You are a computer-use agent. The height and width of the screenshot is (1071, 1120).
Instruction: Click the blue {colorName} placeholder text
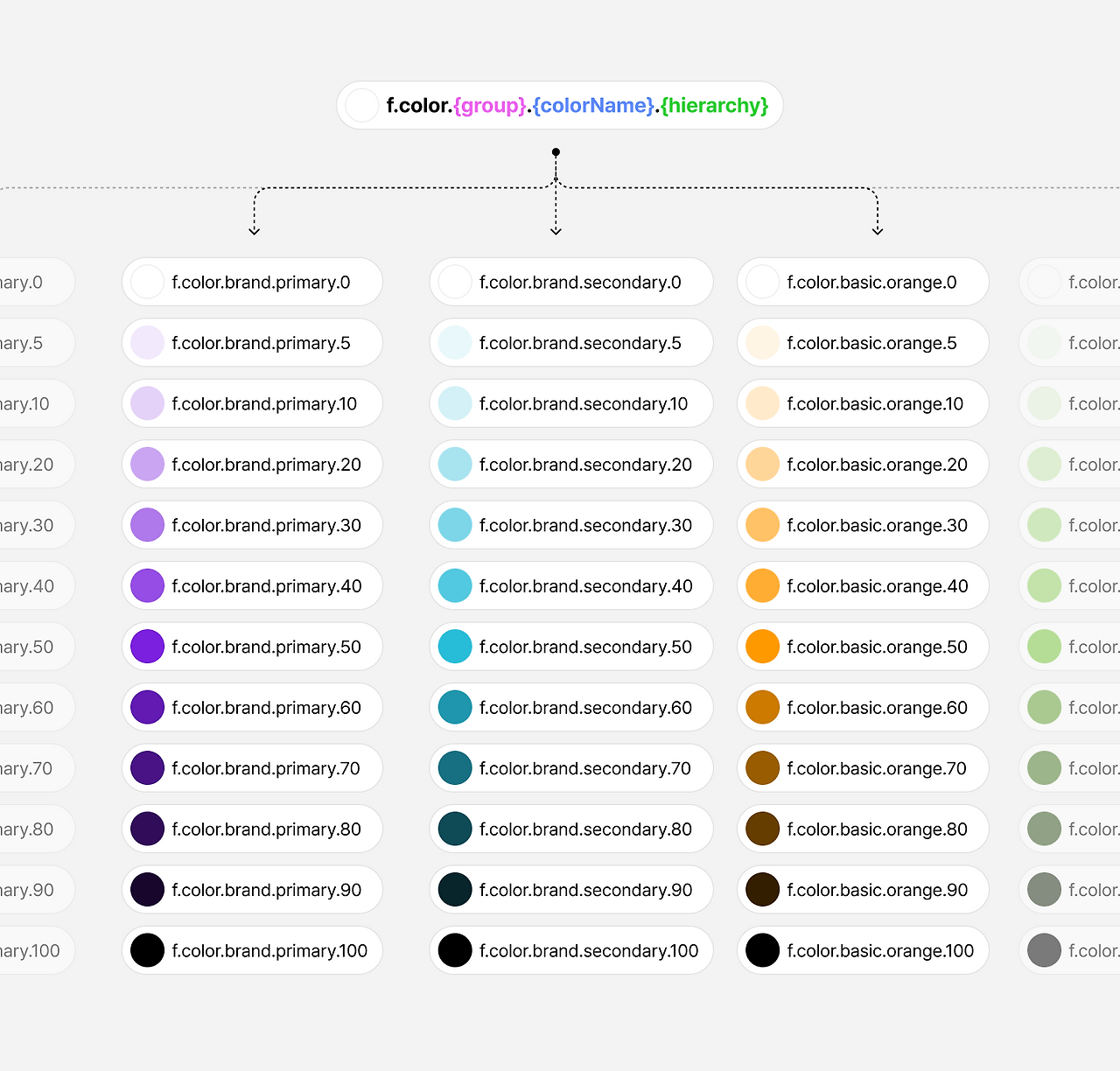[x=593, y=106]
